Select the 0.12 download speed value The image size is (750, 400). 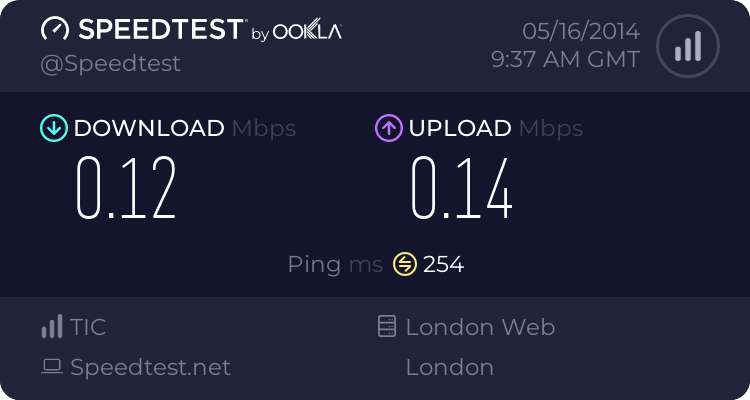(x=127, y=188)
